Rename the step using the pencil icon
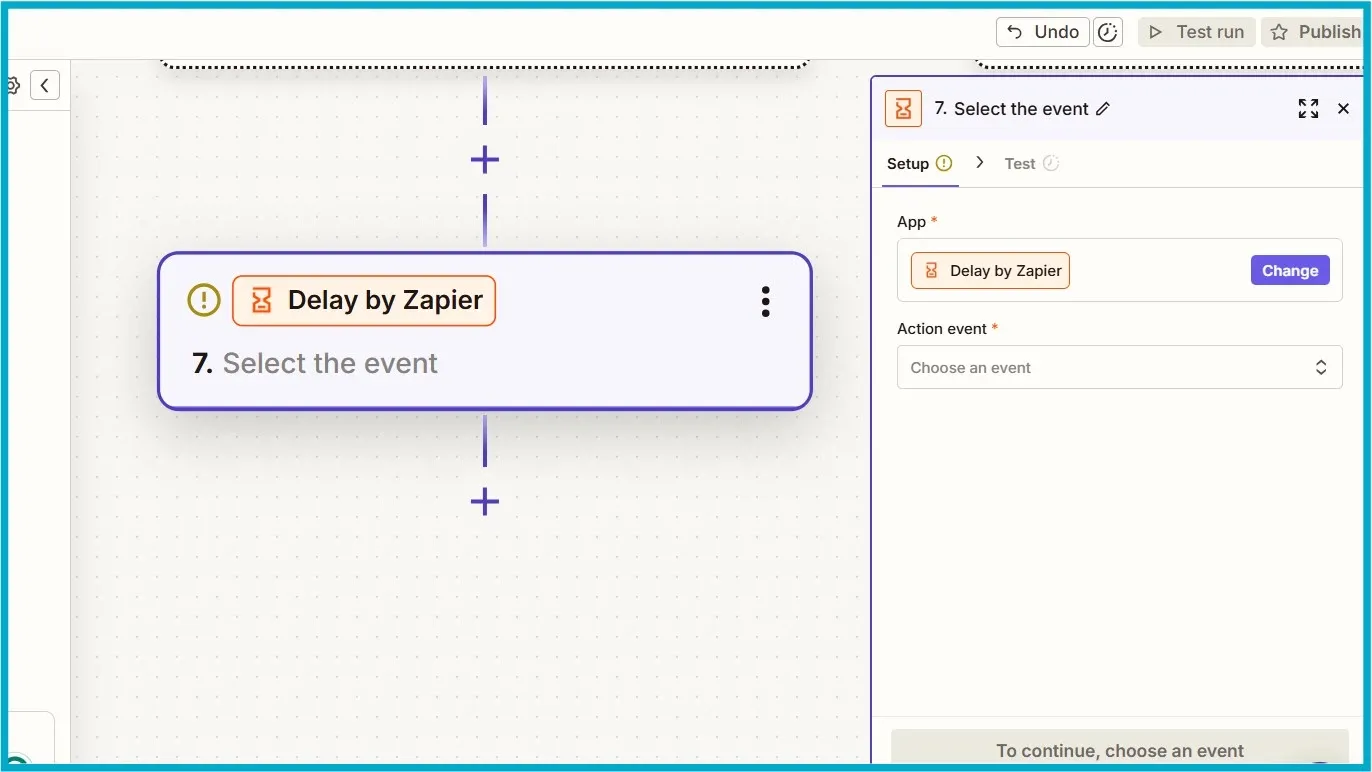1372x772 pixels. click(1104, 108)
